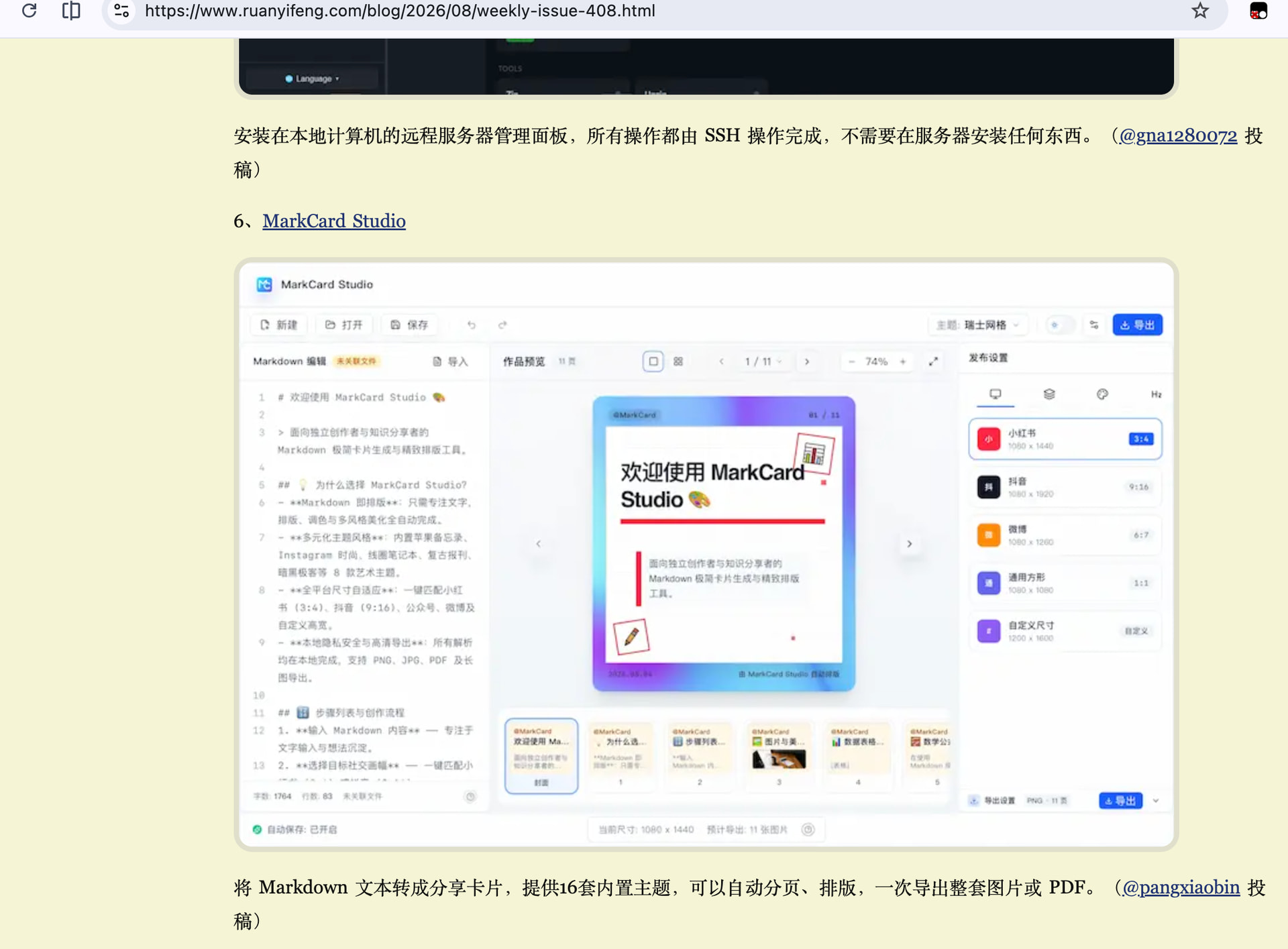The height and width of the screenshot is (949, 1288).
Task: Open the sliders settings icon near 导出
Action: (1094, 325)
